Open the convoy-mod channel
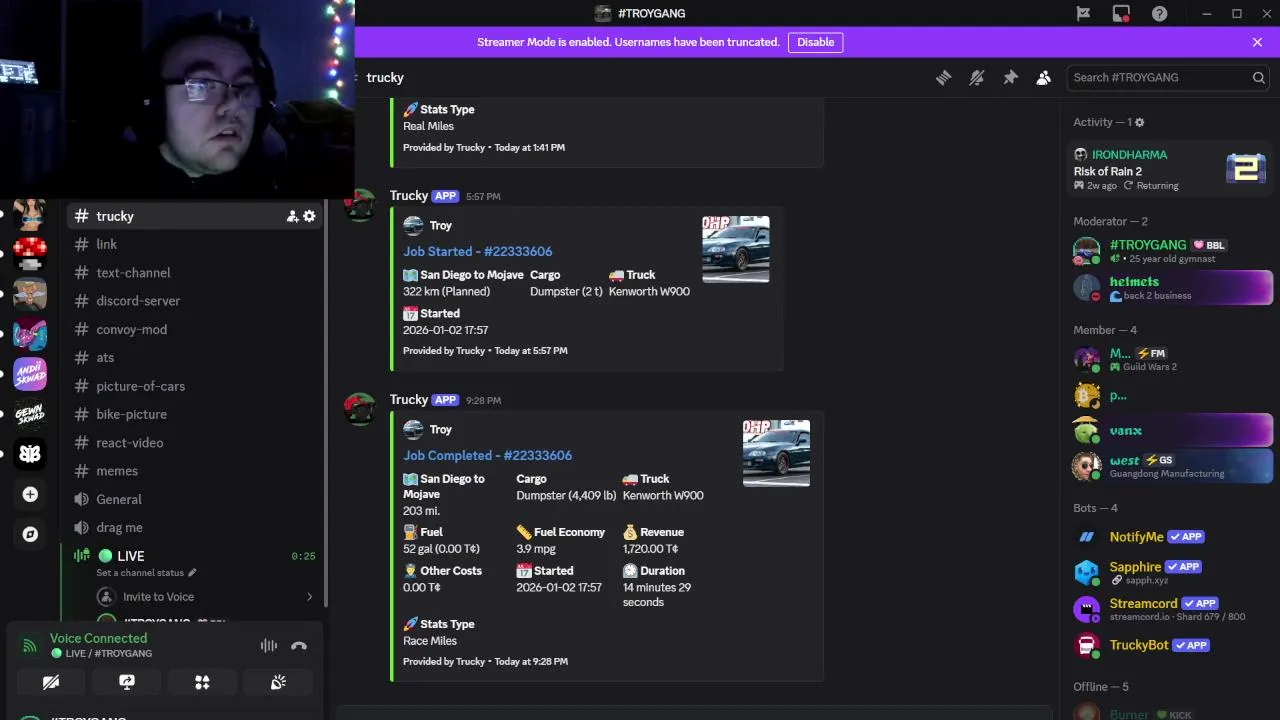1280x720 pixels. pyautogui.click(x=195, y=329)
